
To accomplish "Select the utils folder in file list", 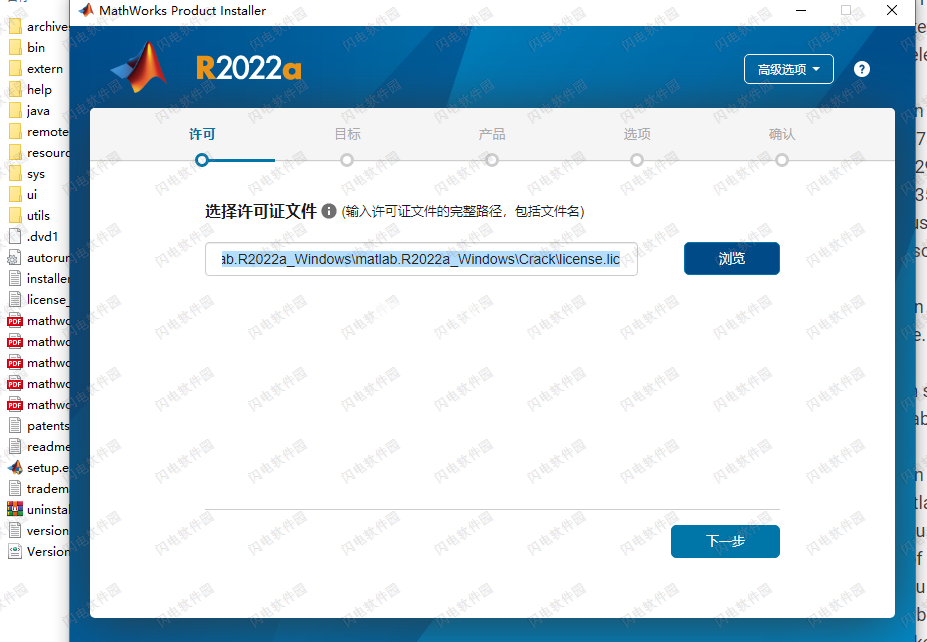I will coord(30,215).
